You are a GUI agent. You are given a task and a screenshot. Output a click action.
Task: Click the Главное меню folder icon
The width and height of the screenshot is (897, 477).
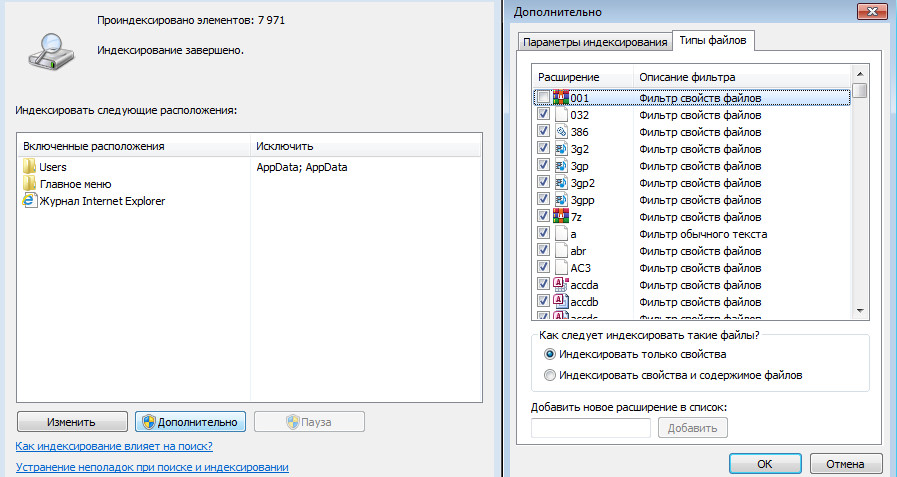tap(29, 184)
